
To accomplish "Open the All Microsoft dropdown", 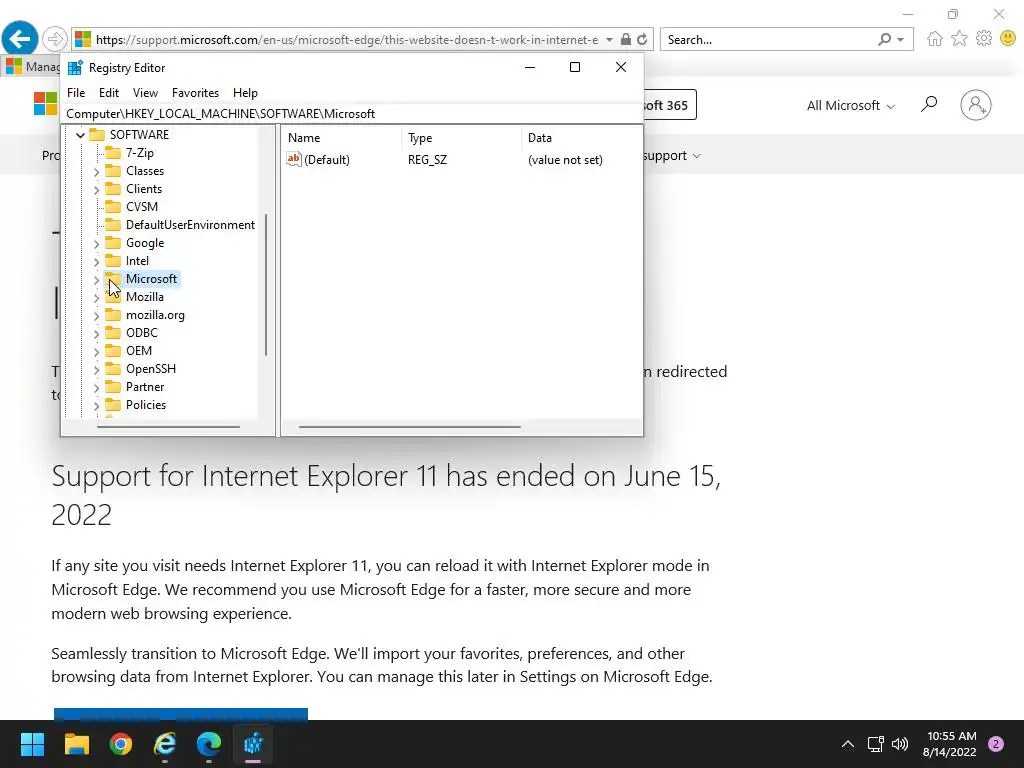I will pos(850,105).
